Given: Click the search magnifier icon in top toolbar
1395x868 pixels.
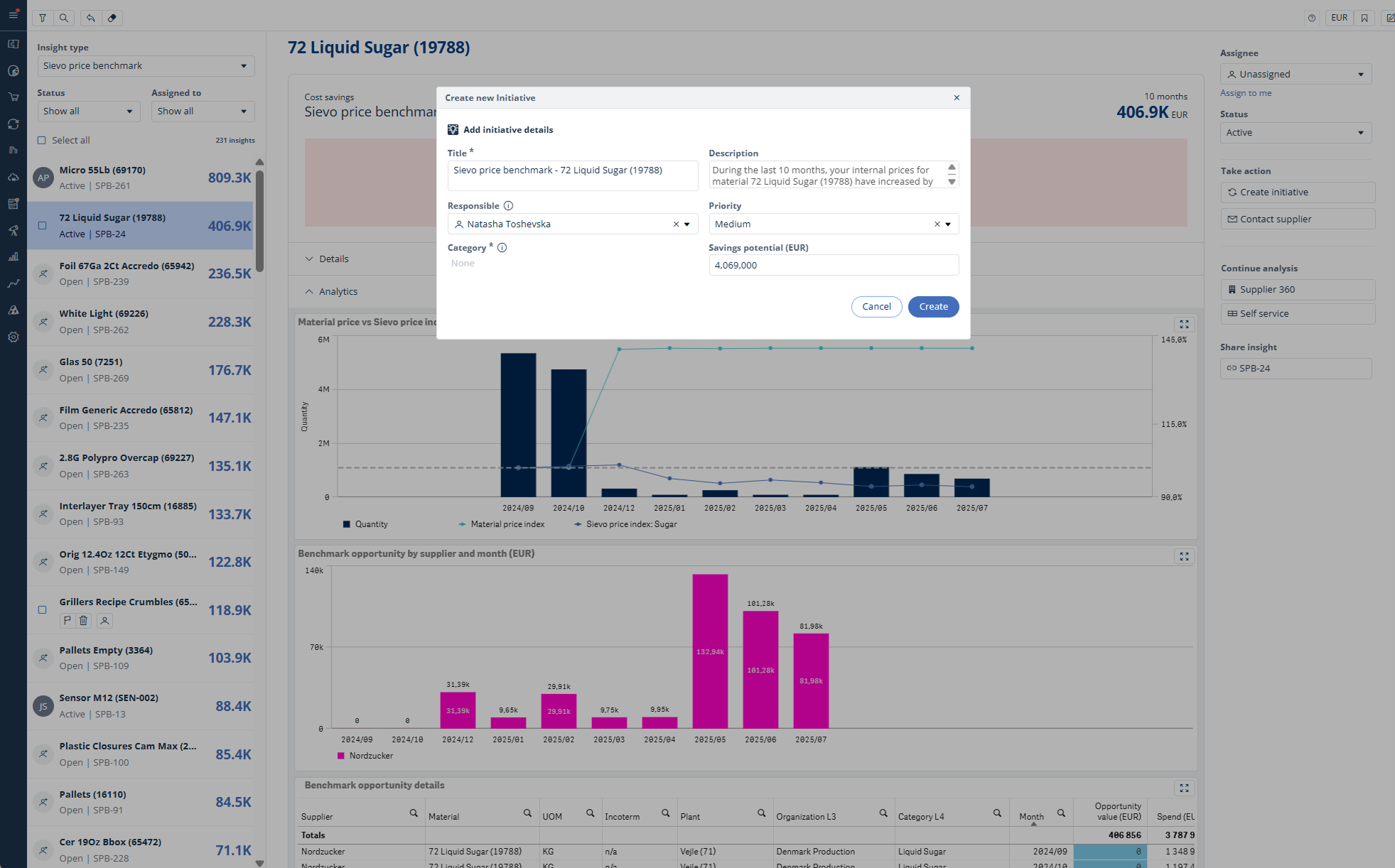Looking at the screenshot, I should [x=64, y=18].
